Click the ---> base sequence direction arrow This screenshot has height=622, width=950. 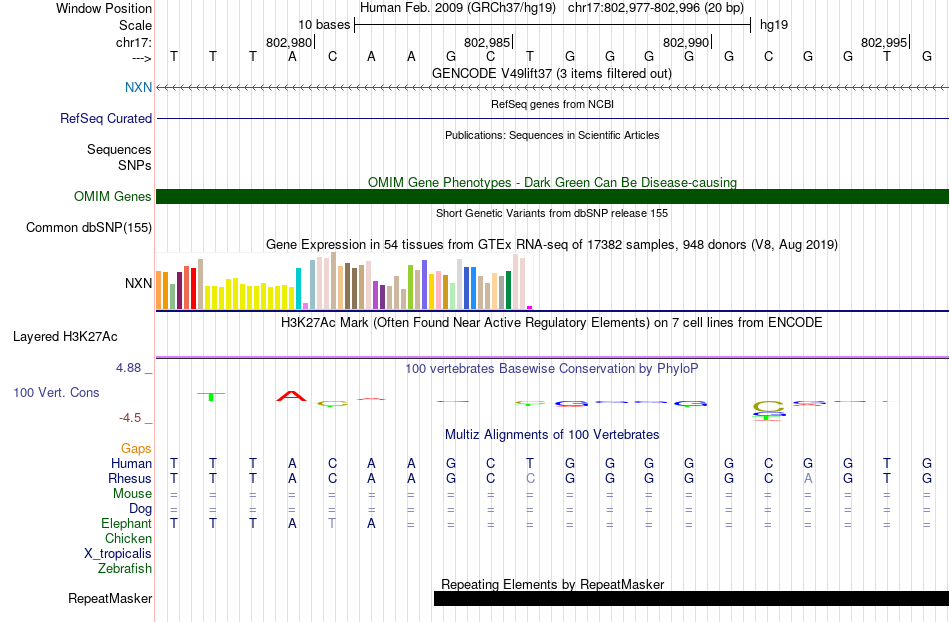pos(142,58)
